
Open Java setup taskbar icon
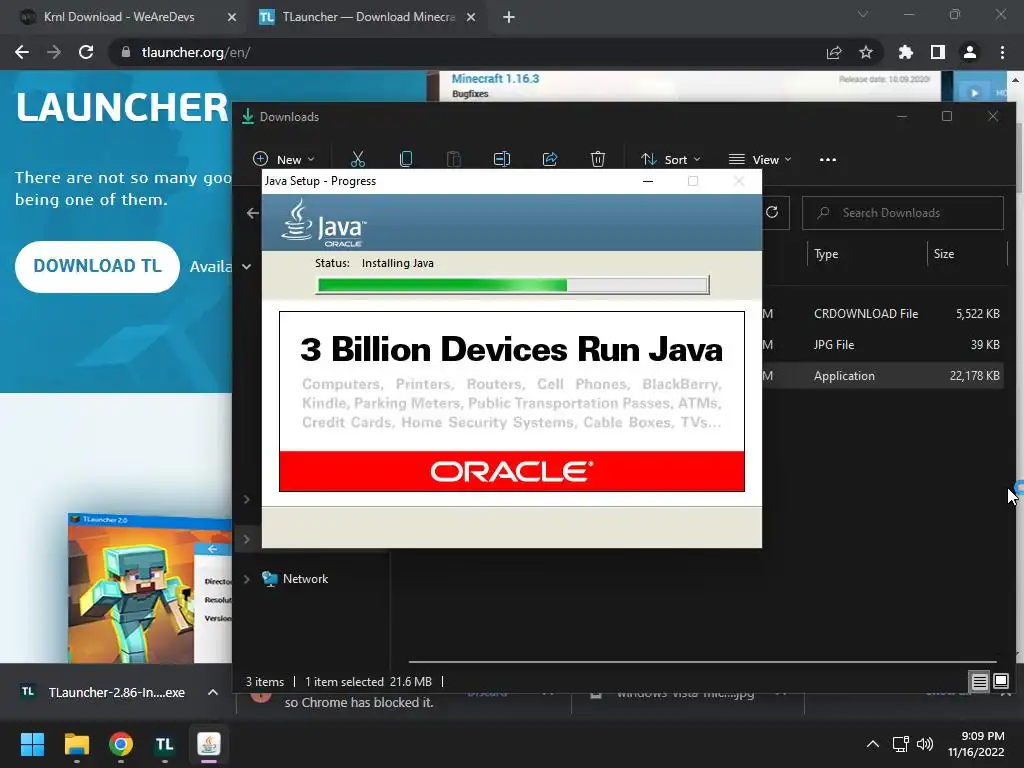click(x=209, y=744)
